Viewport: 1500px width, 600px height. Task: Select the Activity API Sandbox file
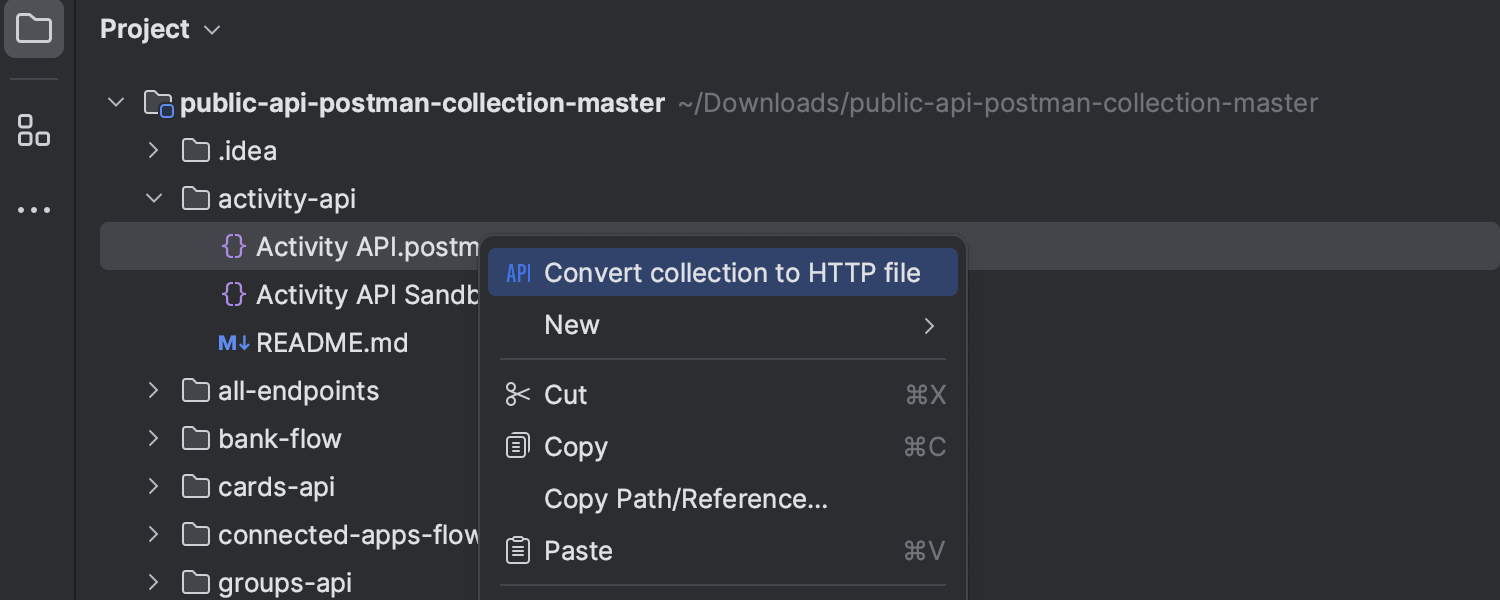(x=368, y=295)
